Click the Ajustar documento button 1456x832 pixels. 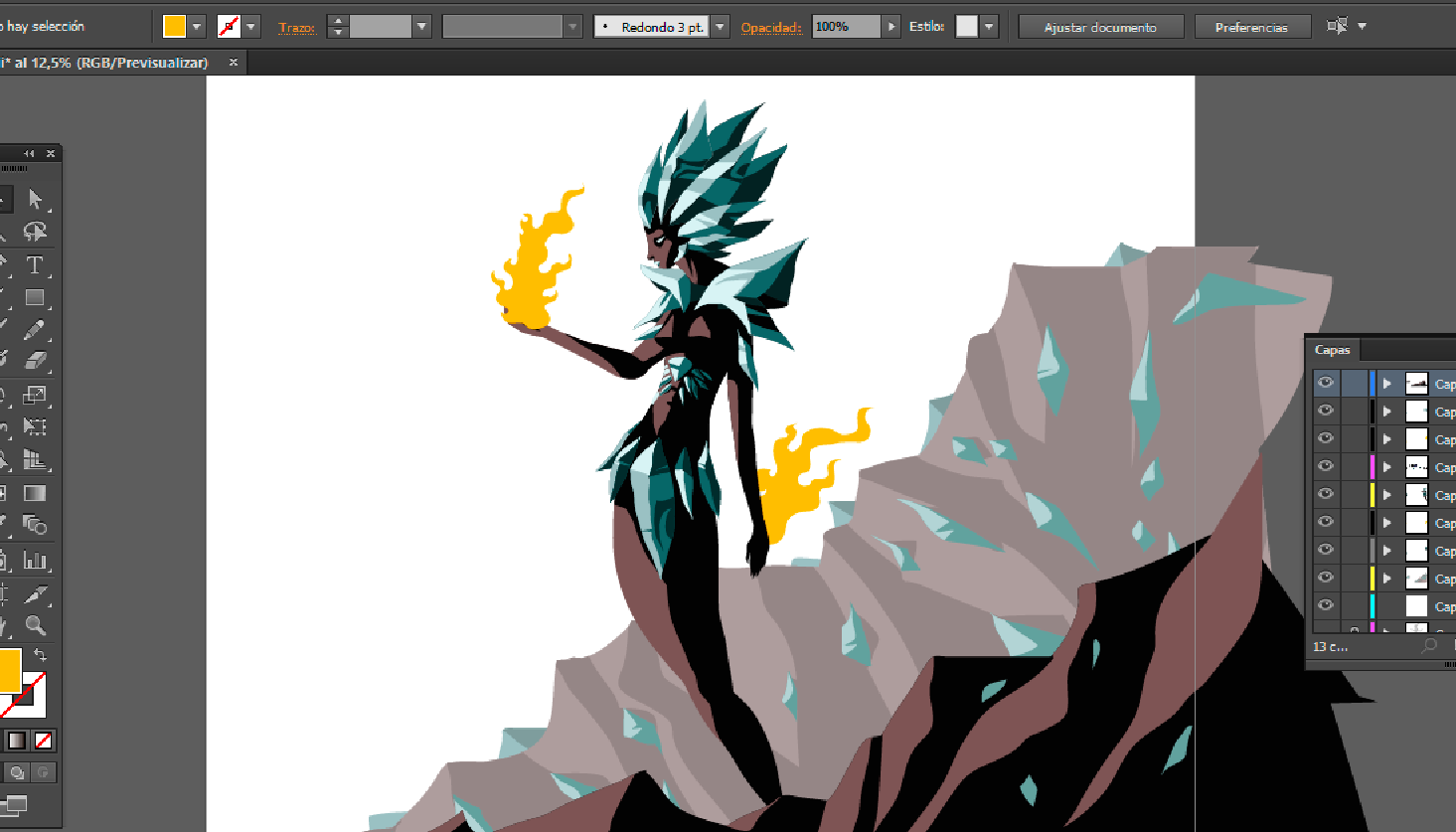point(1100,27)
